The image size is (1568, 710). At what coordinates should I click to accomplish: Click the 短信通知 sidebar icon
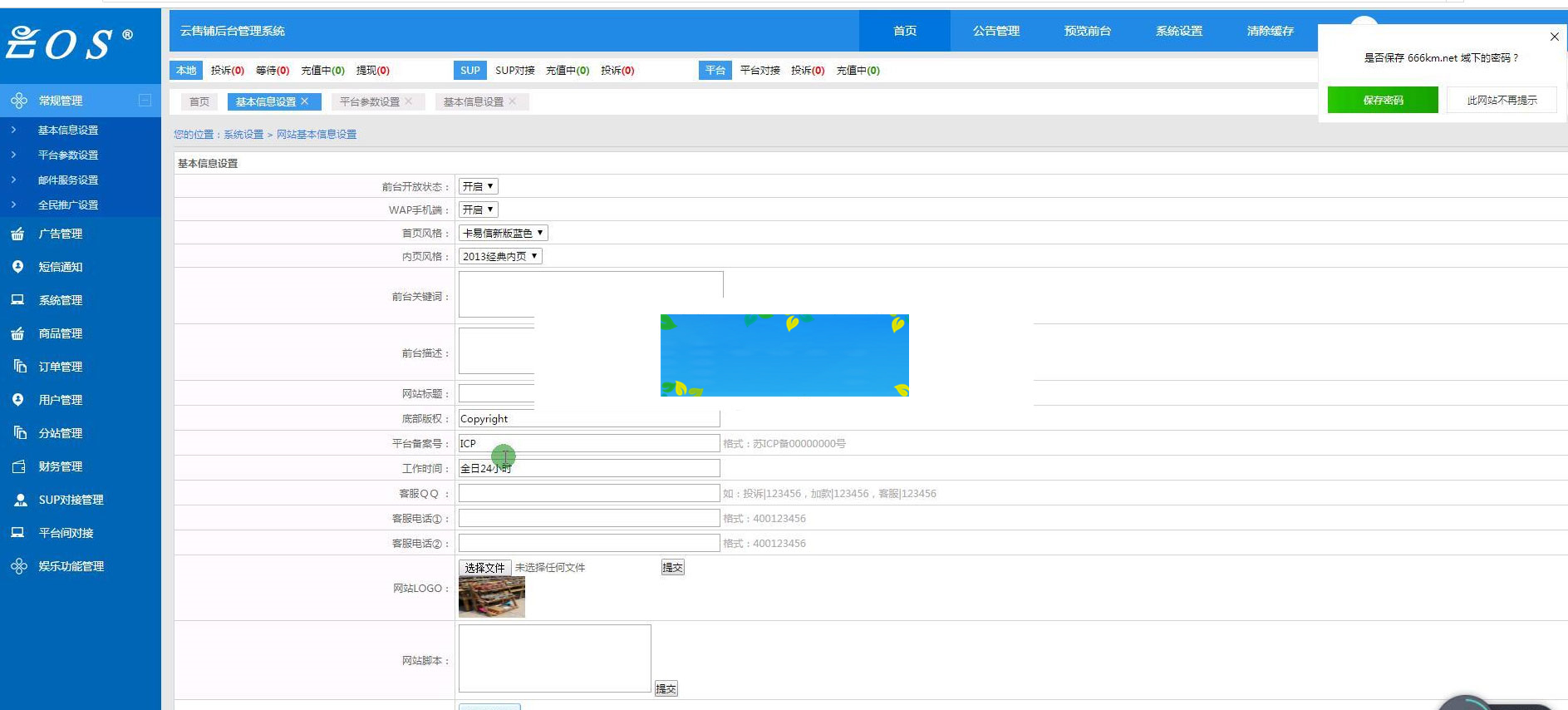tap(17, 267)
